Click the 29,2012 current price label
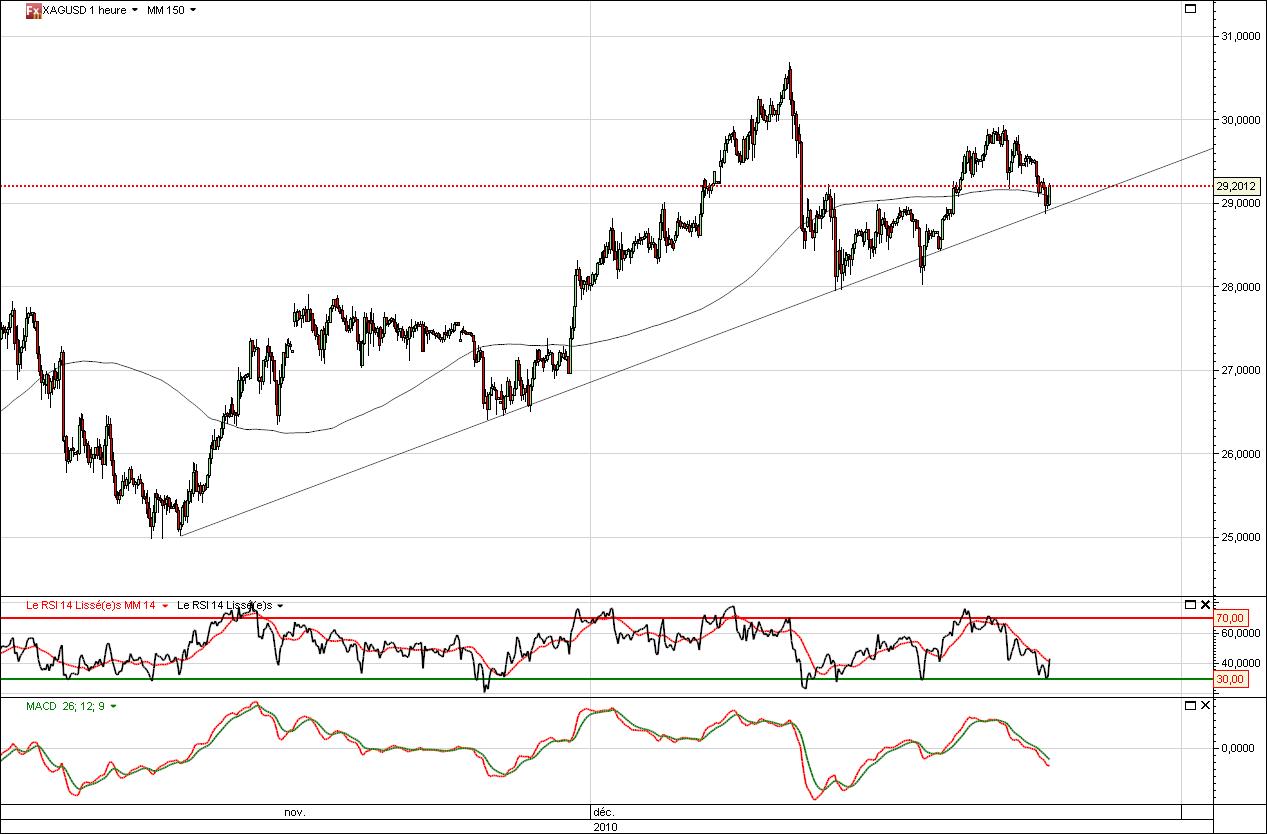 point(1235,186)
